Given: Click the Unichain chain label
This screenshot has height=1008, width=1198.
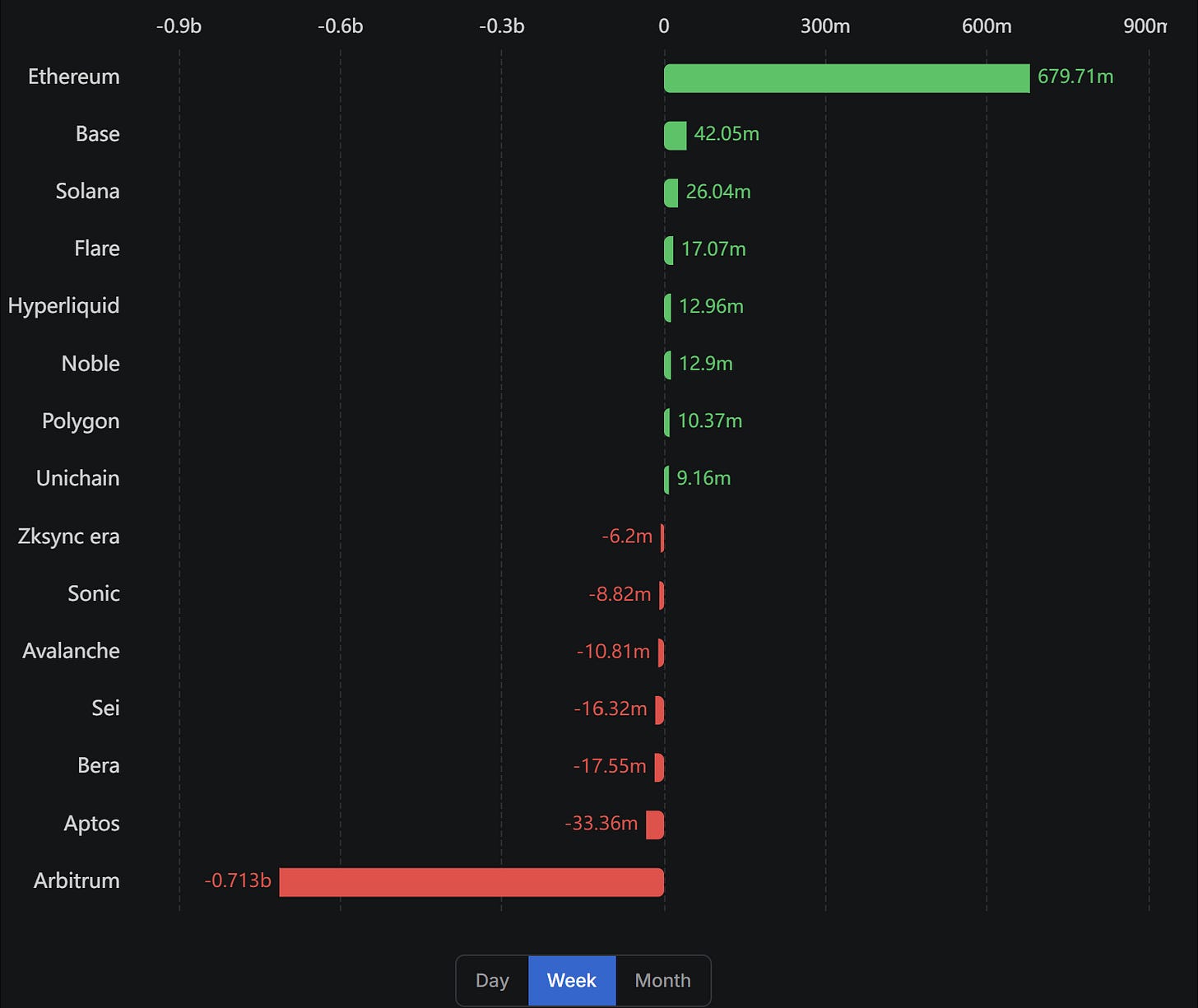Looking at the screenshot, I should (x=78, y=478).
